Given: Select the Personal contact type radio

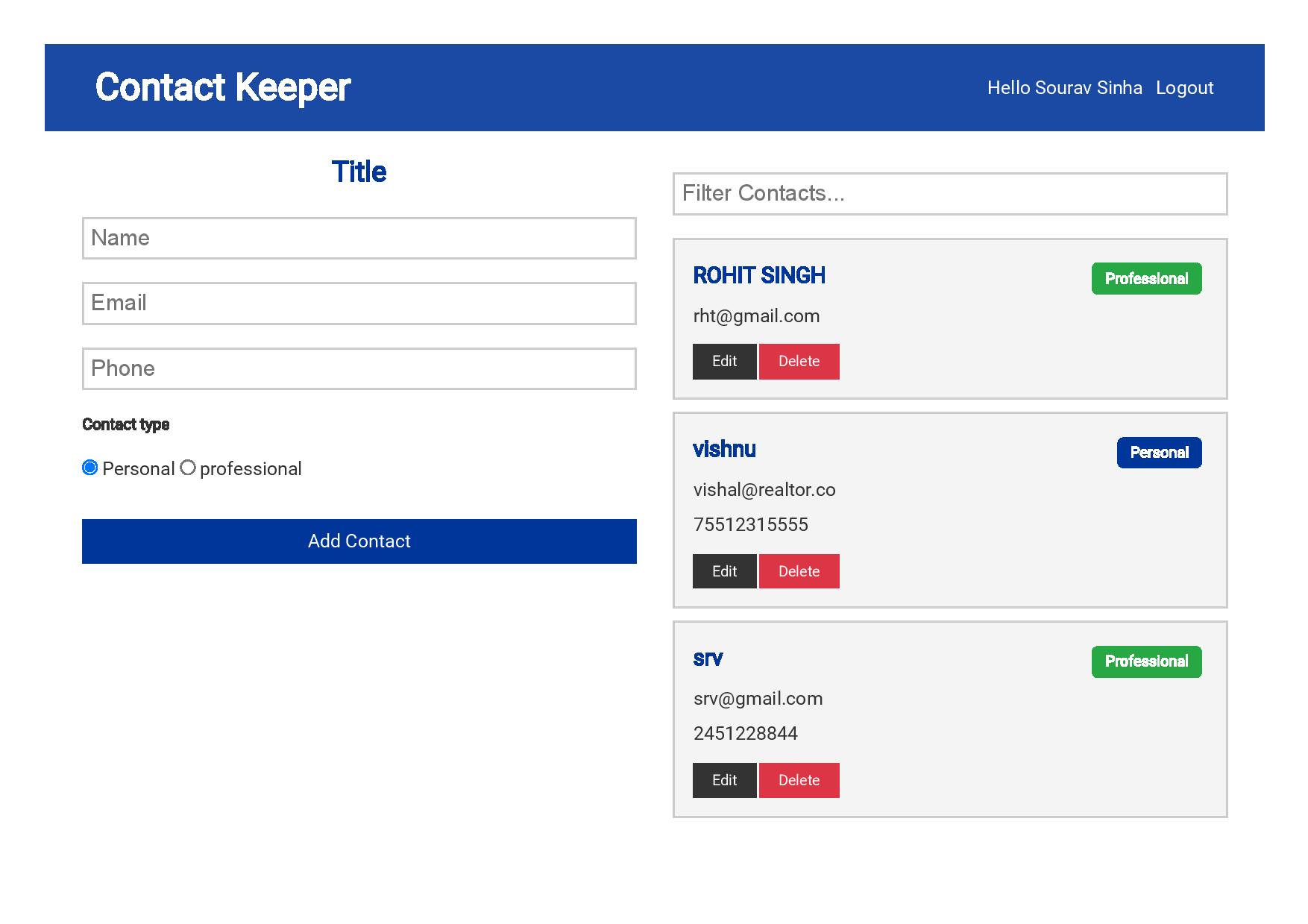Looking at the screenshot, I should click(x=90, y=468).
